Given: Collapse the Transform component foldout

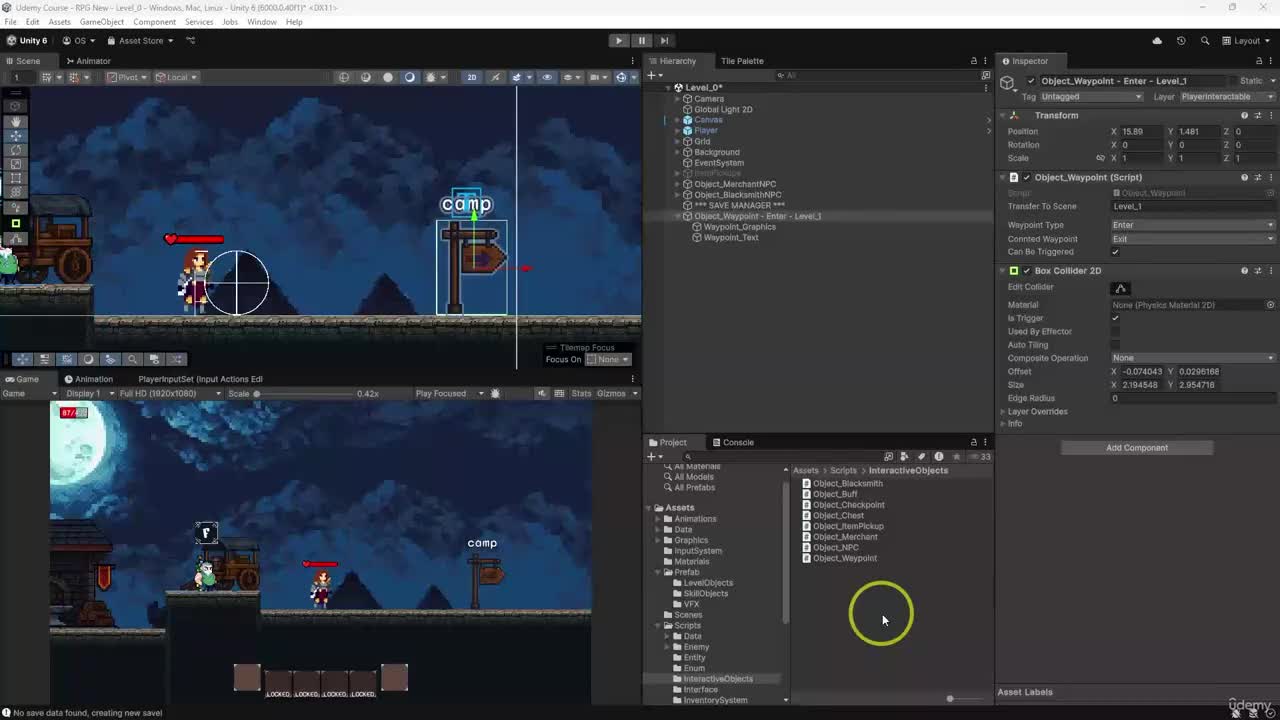Looking at the screenshot, I should pyautogui.click(x=1003, y=115).
